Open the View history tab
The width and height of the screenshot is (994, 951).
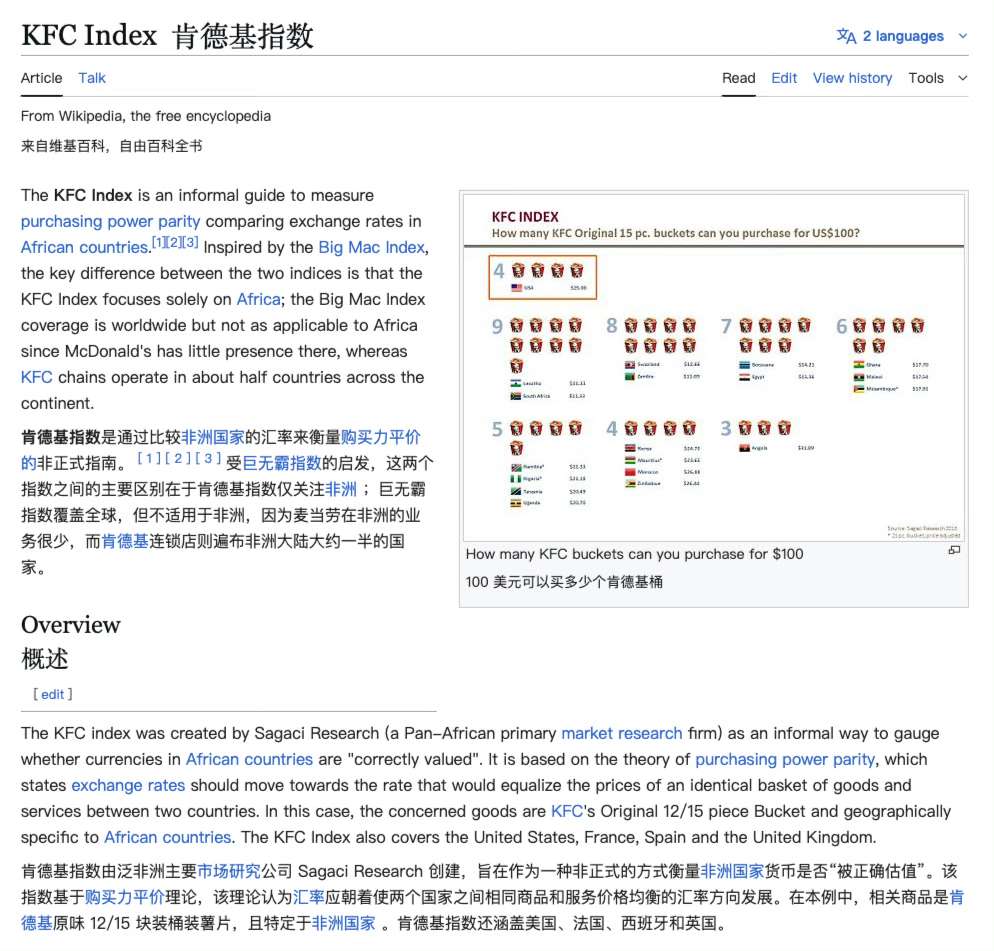coord(853,78)
